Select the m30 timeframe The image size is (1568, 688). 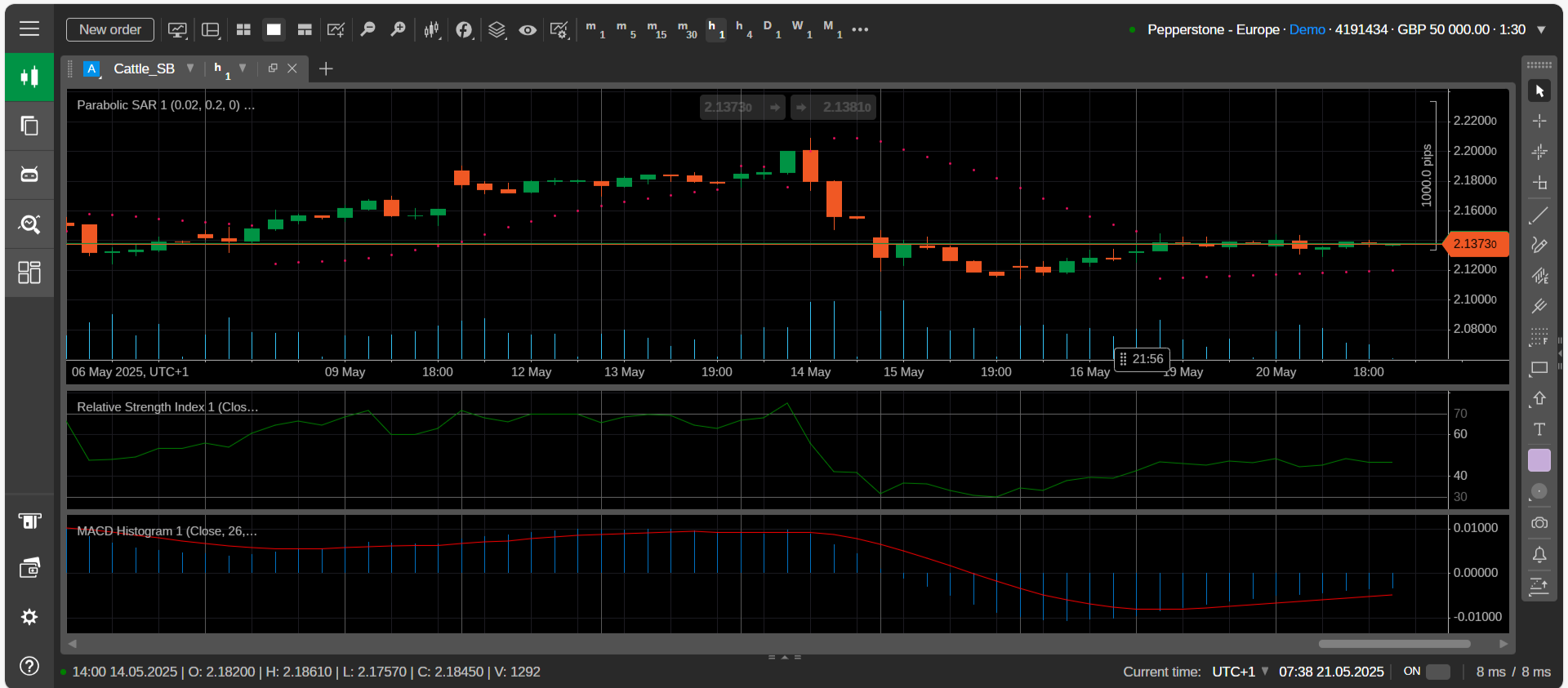[x=688, y=29]
